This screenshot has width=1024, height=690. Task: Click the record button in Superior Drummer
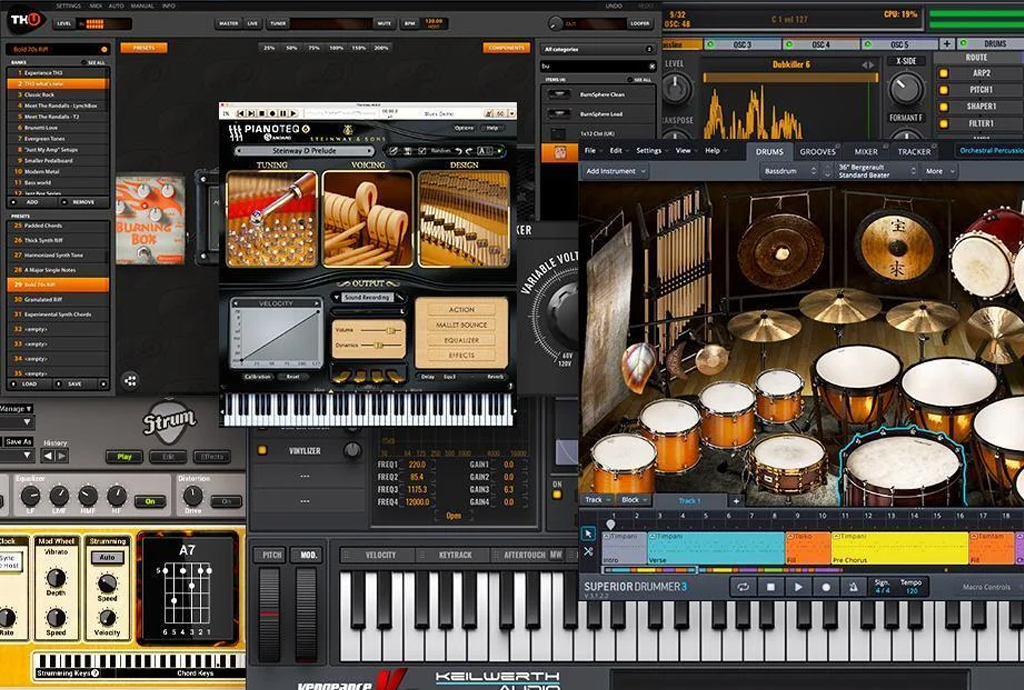[826, 587]
